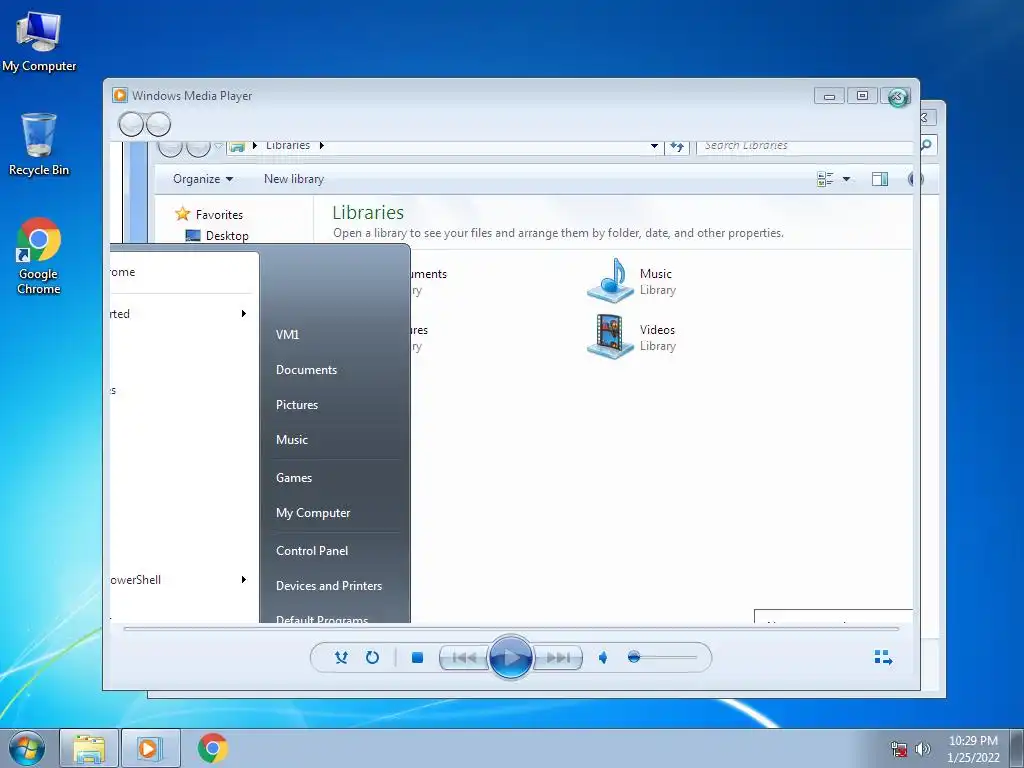Open the Organize dropdown menu
Screen dimensions: 1024x768
pos(202,179)
